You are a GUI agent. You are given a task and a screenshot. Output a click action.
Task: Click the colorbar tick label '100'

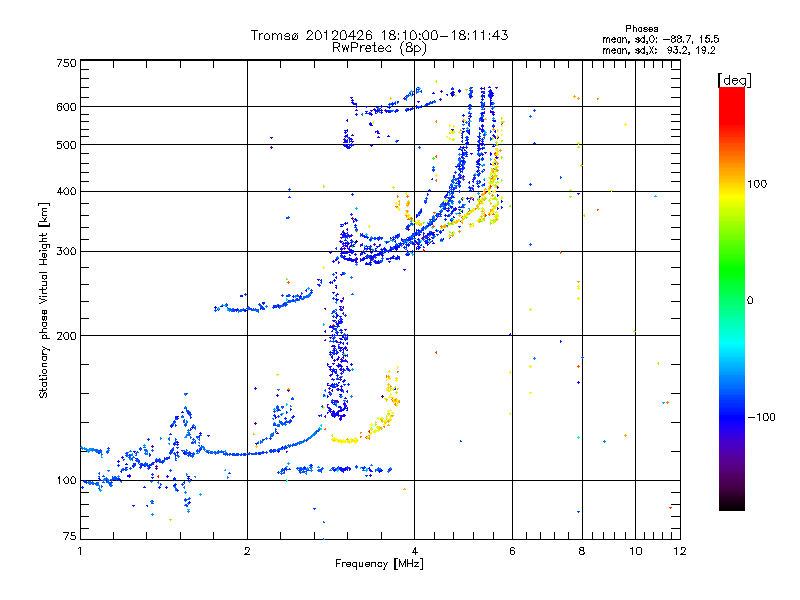pos(757,184)
